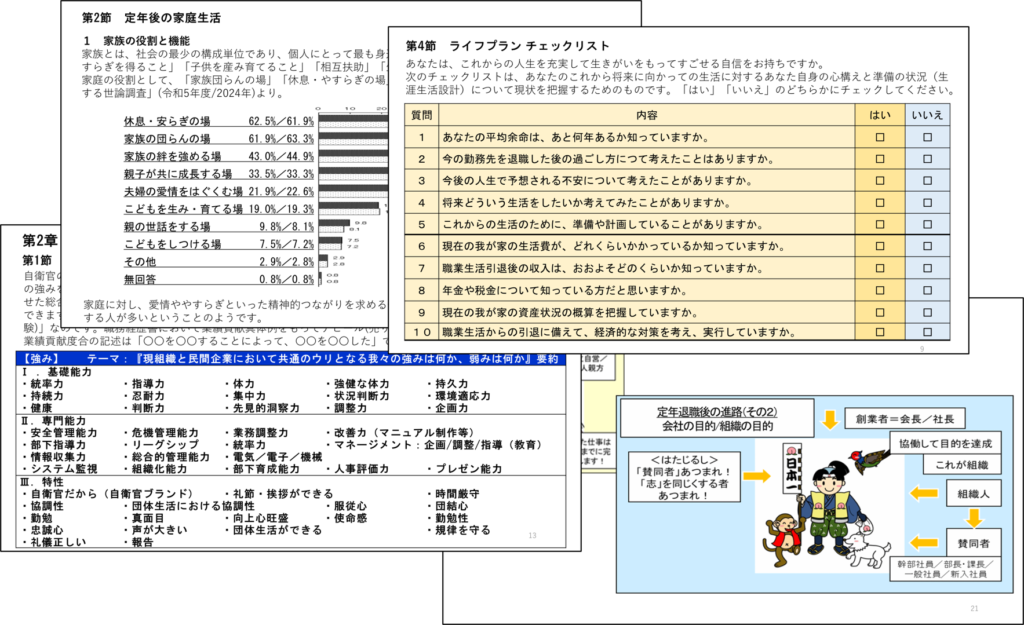Check はい for question 8 on 年金や税金
Viewport: 1024px width, 625px height.
880,290
